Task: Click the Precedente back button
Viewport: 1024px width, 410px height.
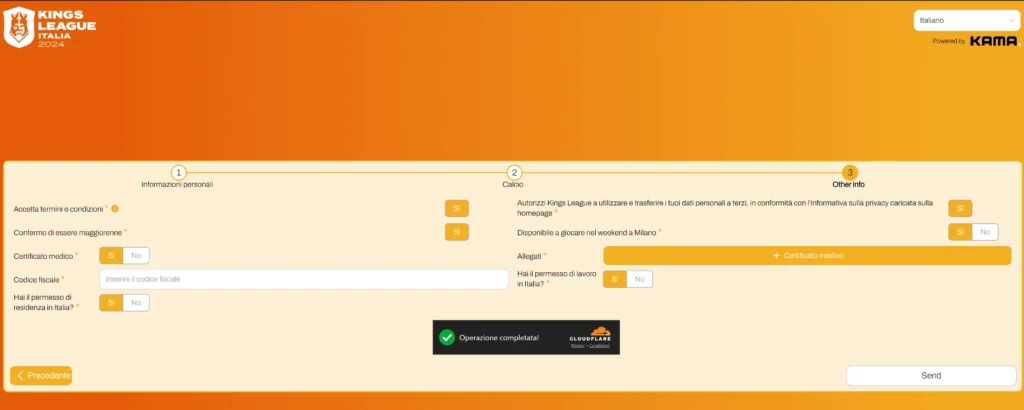Action: pyautogui.click(x=41, y=375)
